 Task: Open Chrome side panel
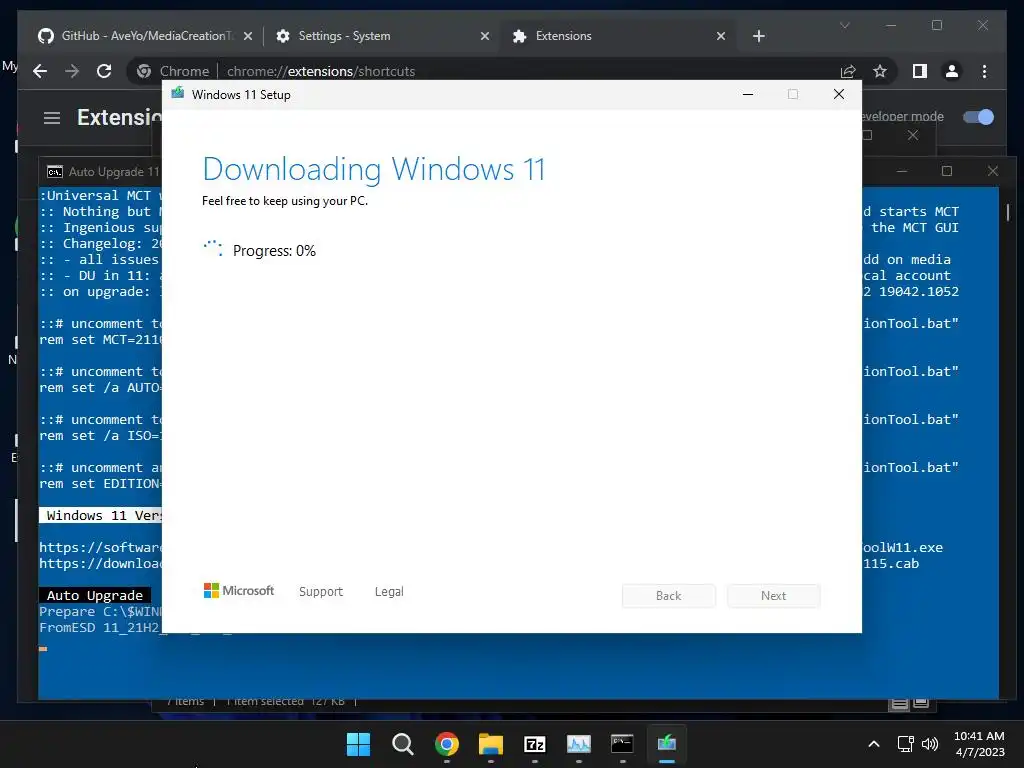click(x=920, y=71)
